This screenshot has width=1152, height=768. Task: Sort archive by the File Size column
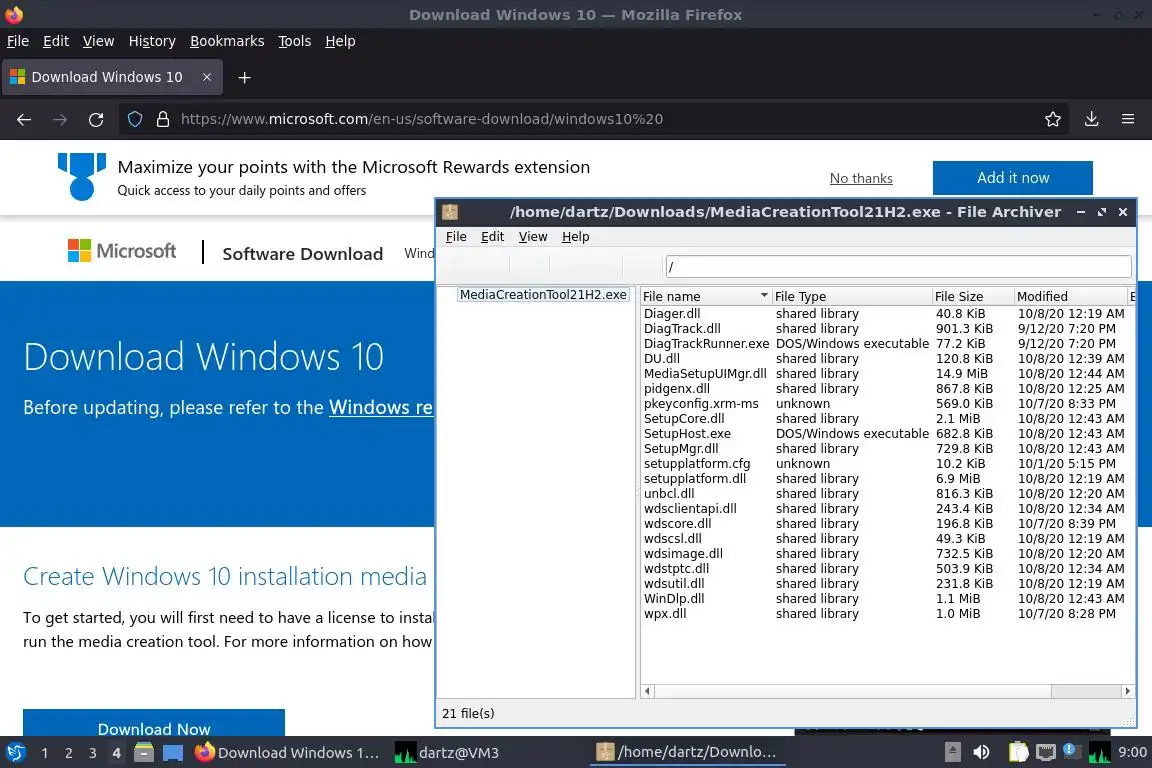tap(973, 296)
